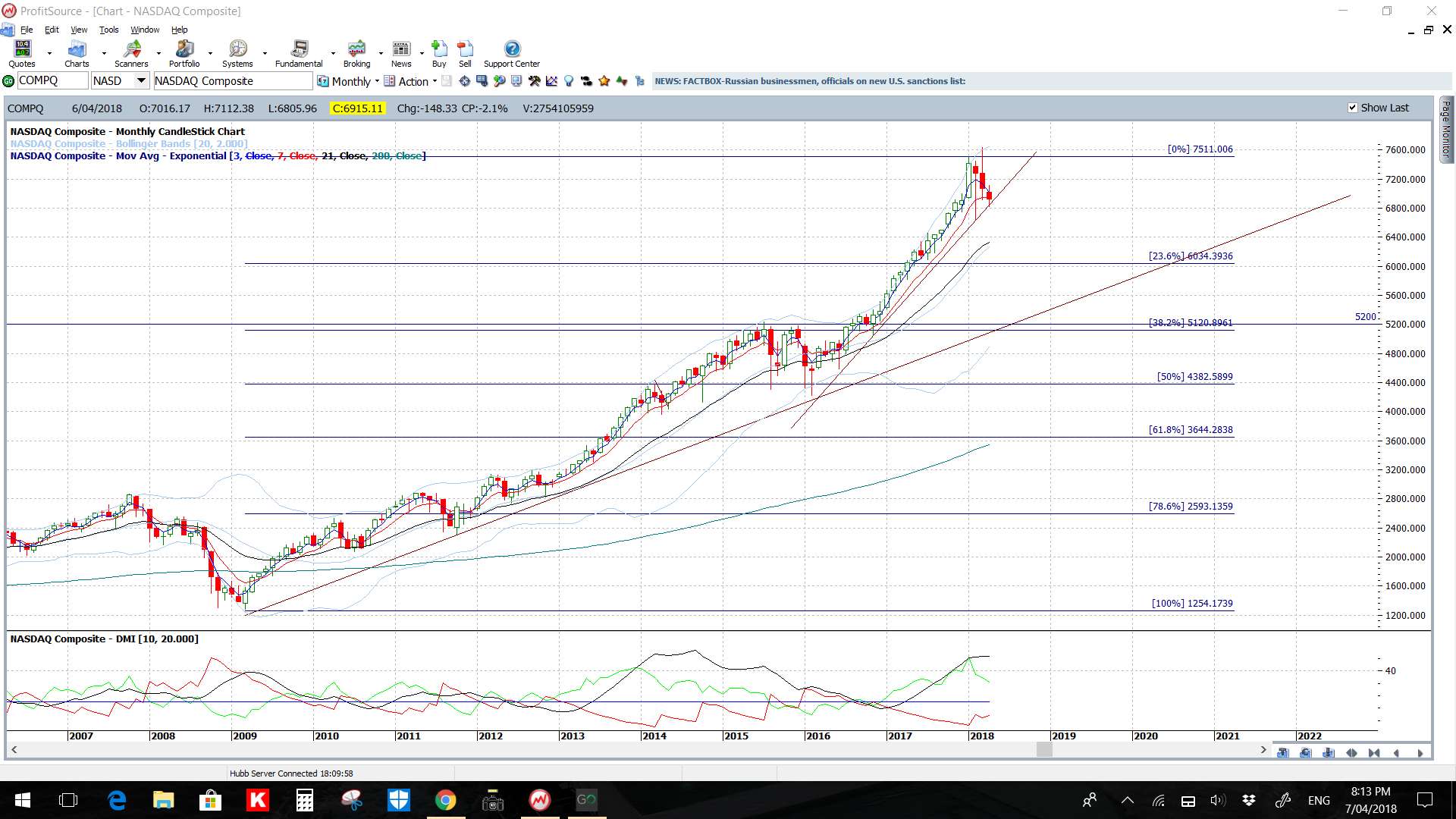Open the Action Center notifications icon
1456x819 pixels.
(x=1425, y=800)
